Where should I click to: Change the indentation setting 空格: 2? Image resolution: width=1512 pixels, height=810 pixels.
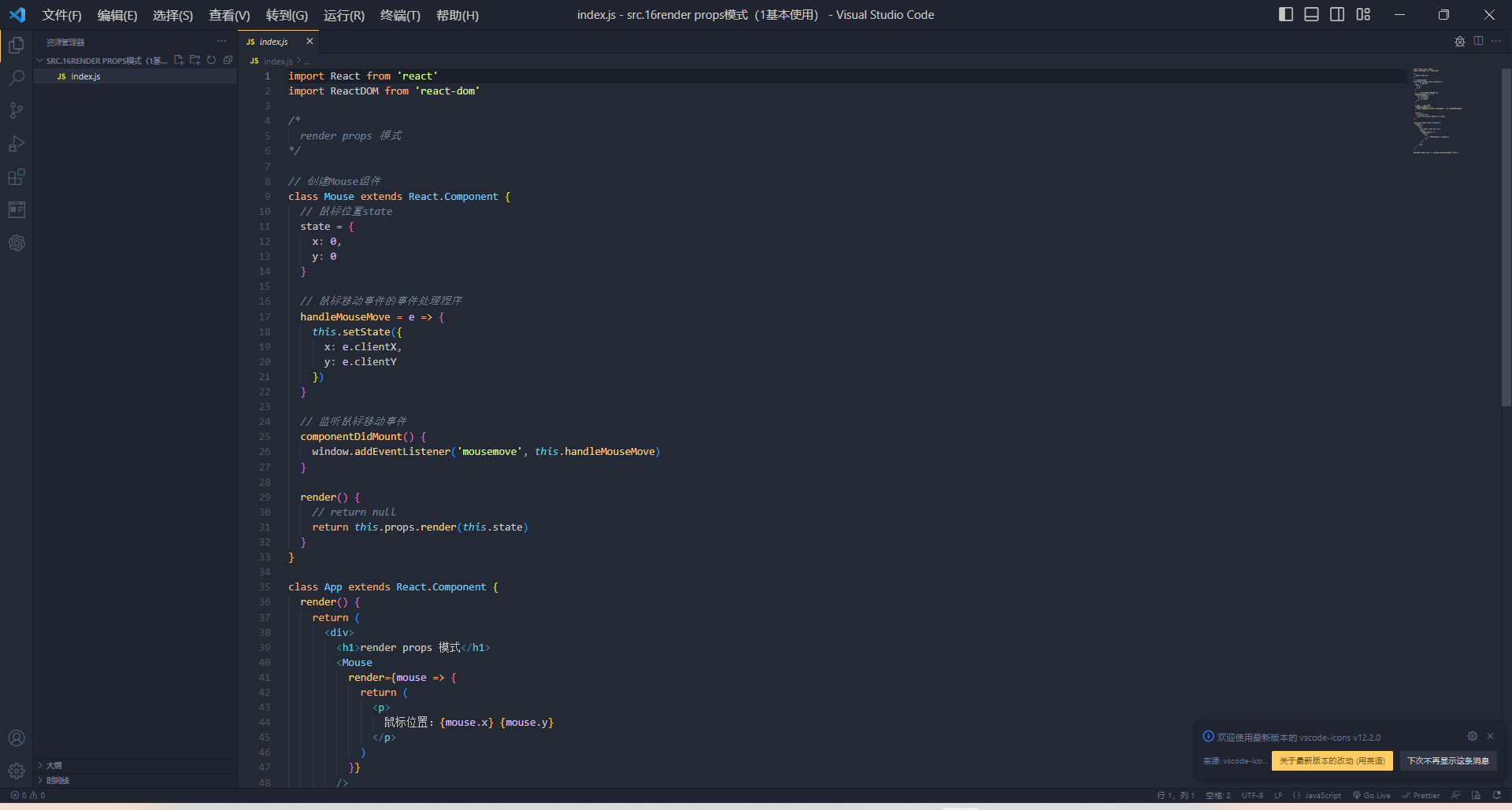pyautogui.click(x=1217, y=795)
